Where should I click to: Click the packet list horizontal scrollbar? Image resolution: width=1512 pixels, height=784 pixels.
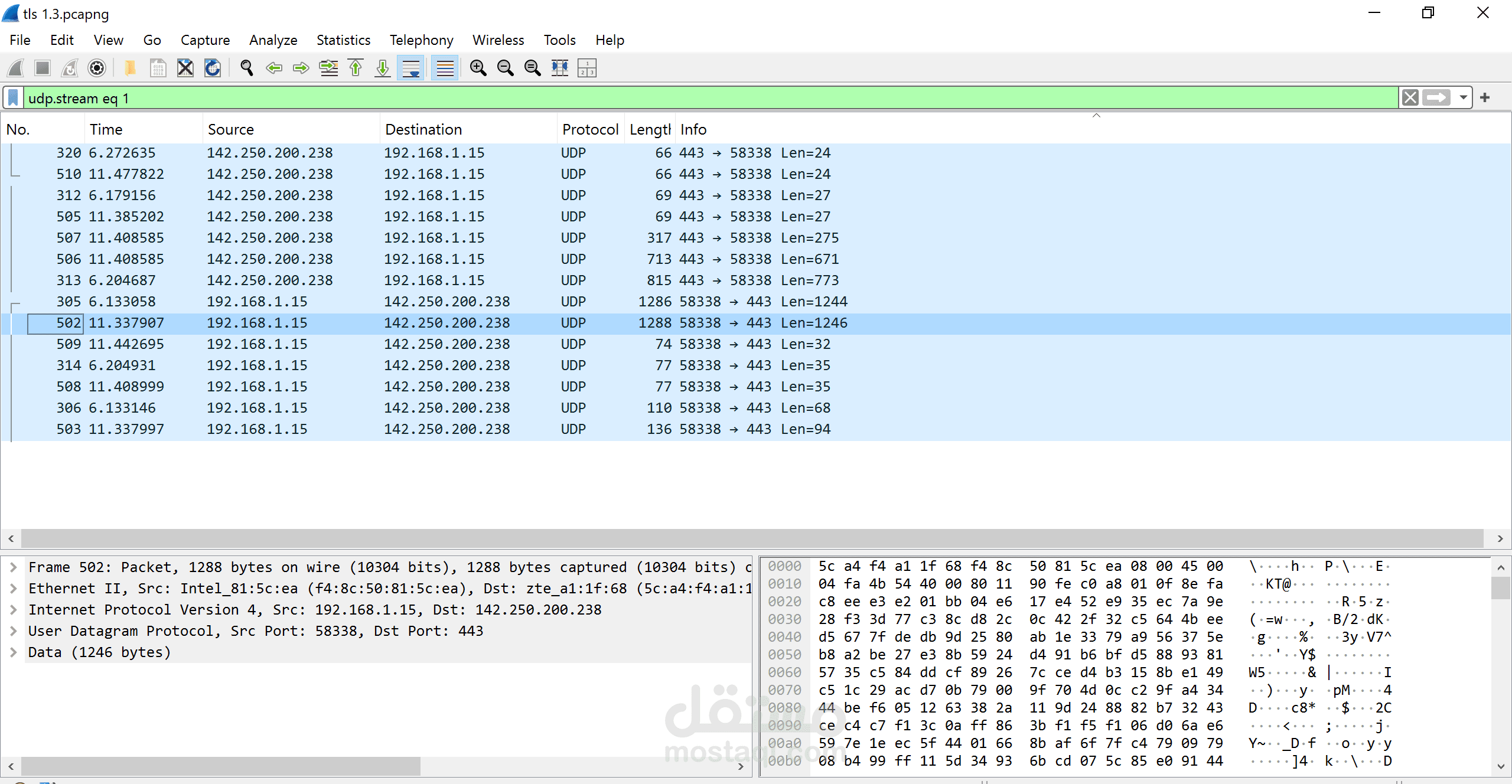tap(751, 538)
